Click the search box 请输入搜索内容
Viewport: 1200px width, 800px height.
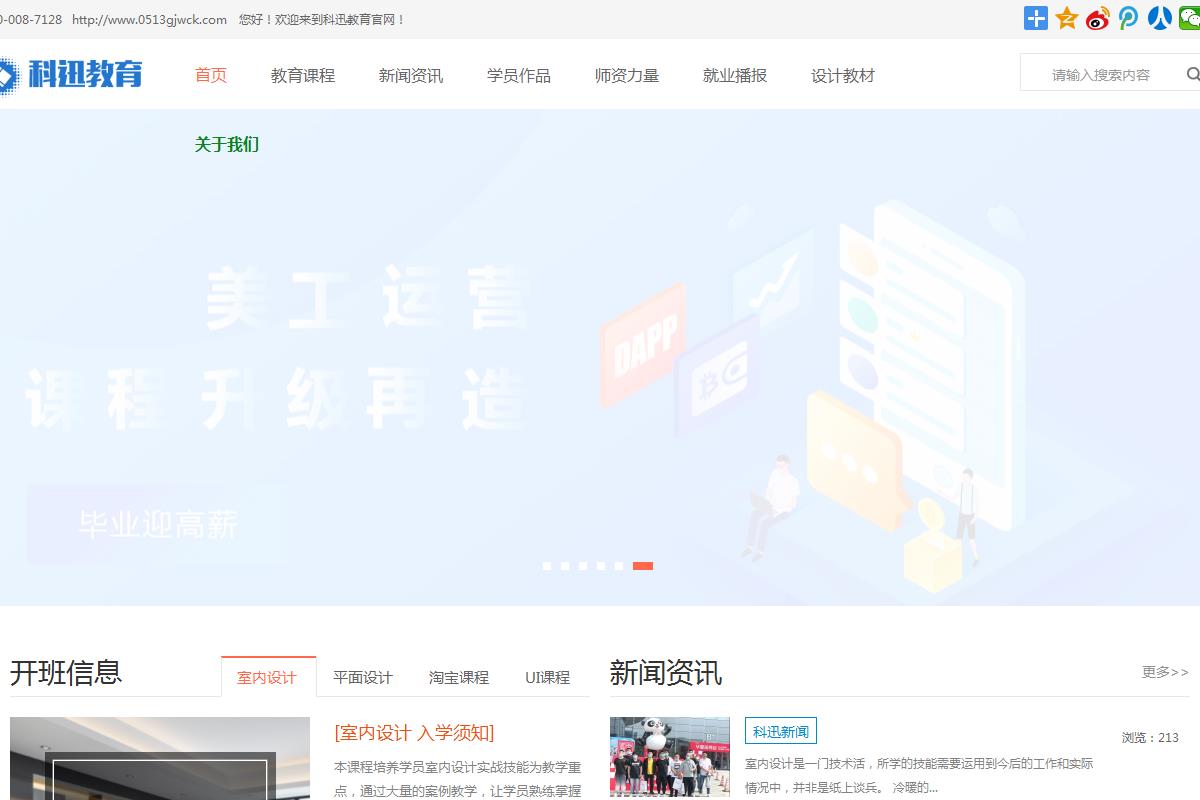point(1101,74)
